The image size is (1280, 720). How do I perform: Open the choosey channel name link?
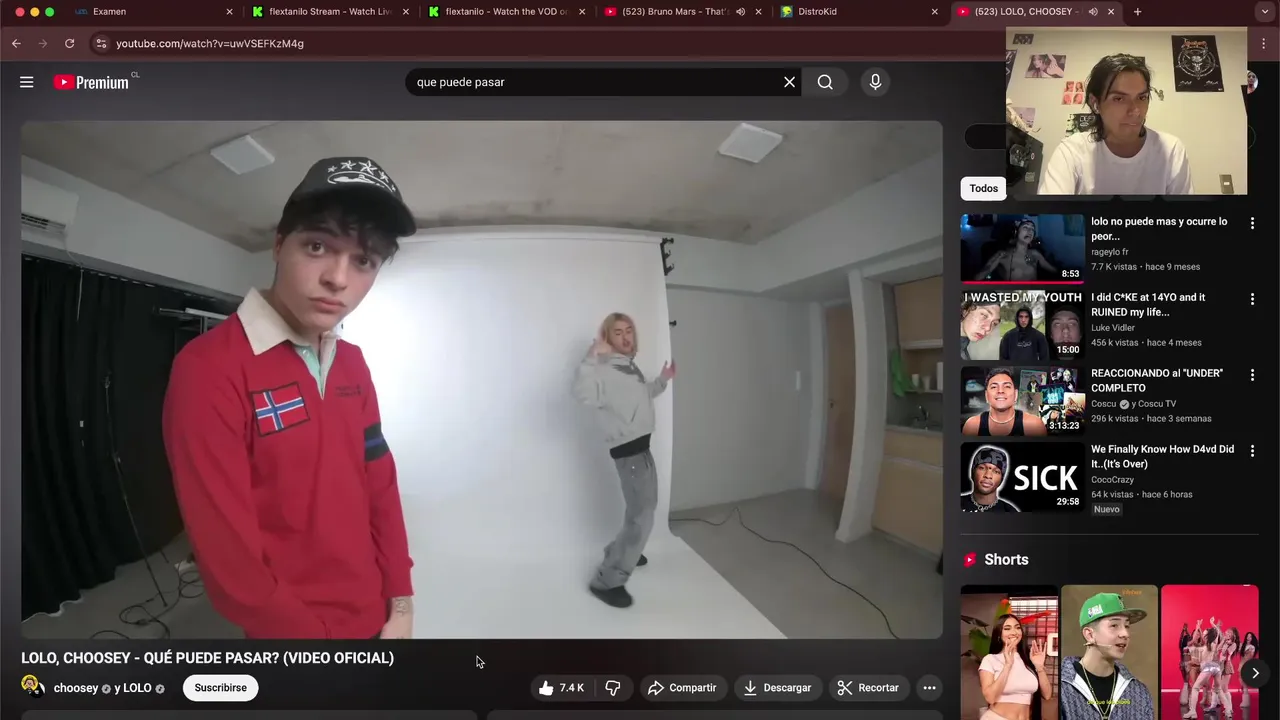[76, 688]
